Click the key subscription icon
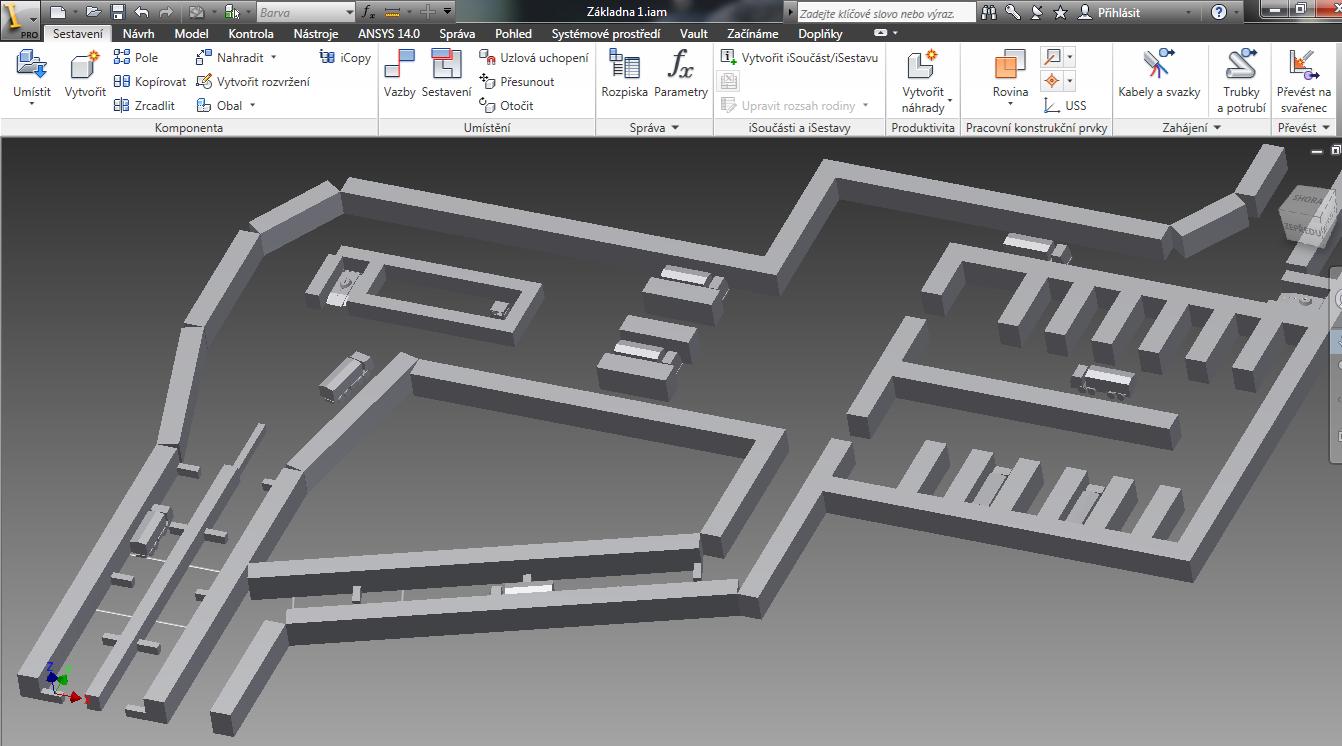The image size is (1342, 746). coord(1013,12)
